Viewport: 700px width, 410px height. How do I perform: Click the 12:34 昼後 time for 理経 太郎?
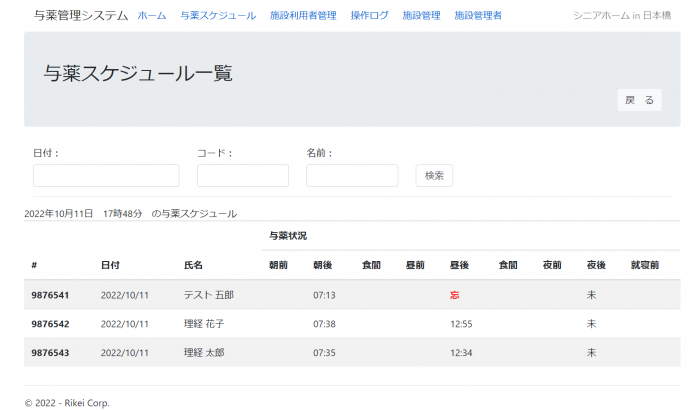coord(461,353)
